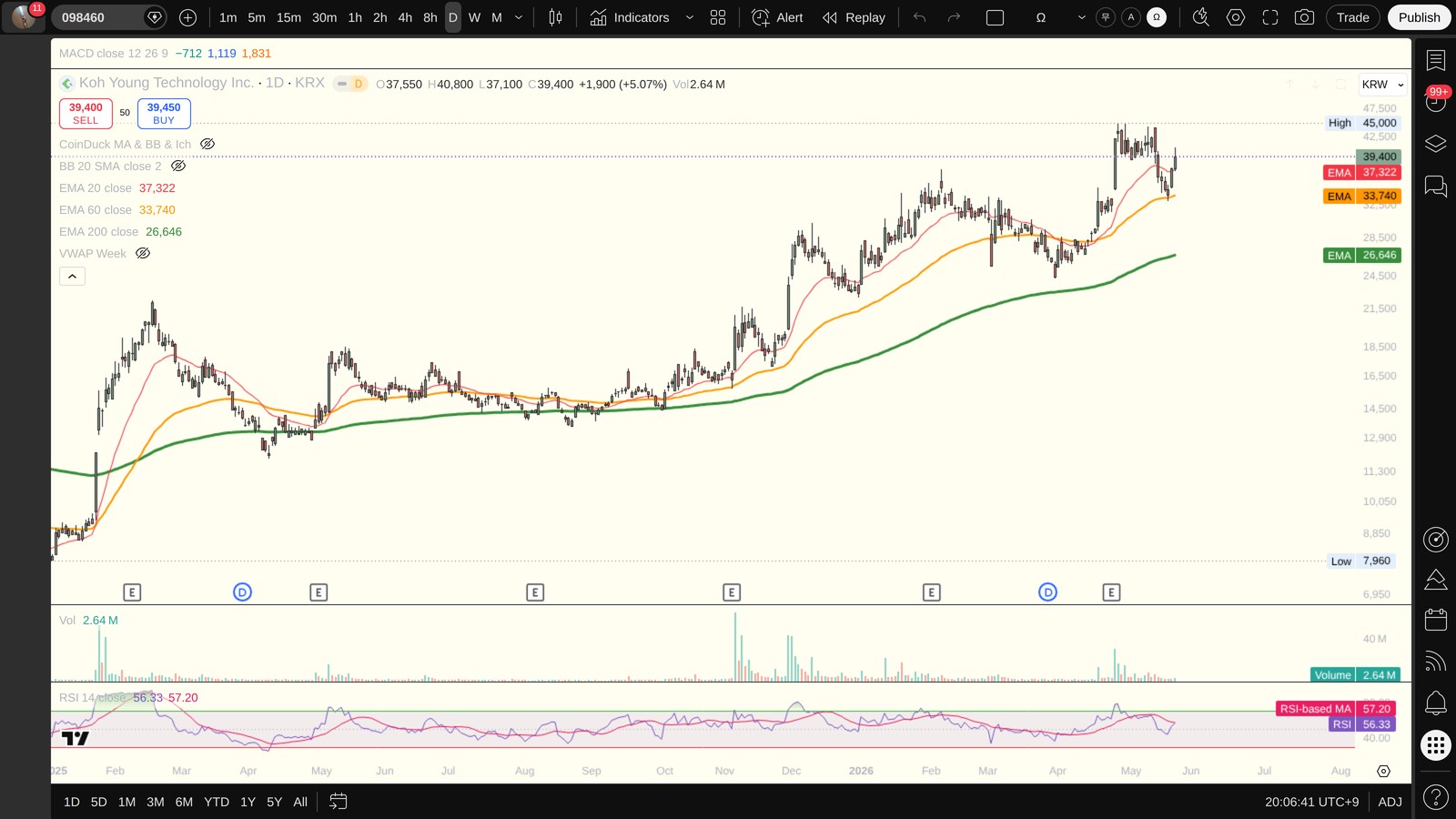
Task: Click the redo arrow icon
Action: (x=954, y=17)
